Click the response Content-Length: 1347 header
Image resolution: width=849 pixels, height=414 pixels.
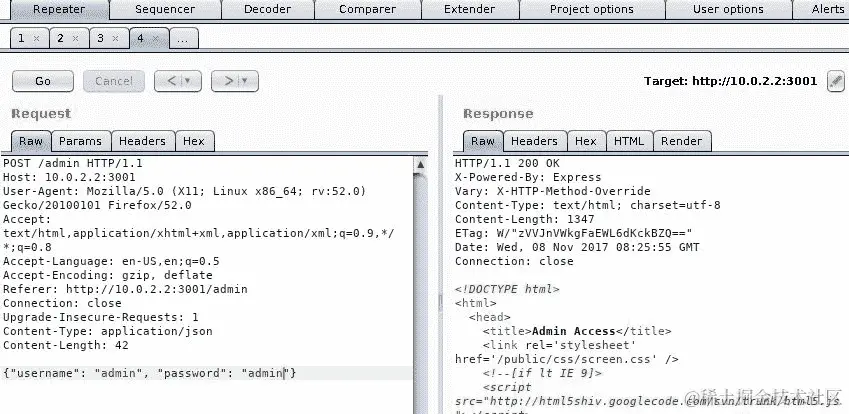[525, 219]
